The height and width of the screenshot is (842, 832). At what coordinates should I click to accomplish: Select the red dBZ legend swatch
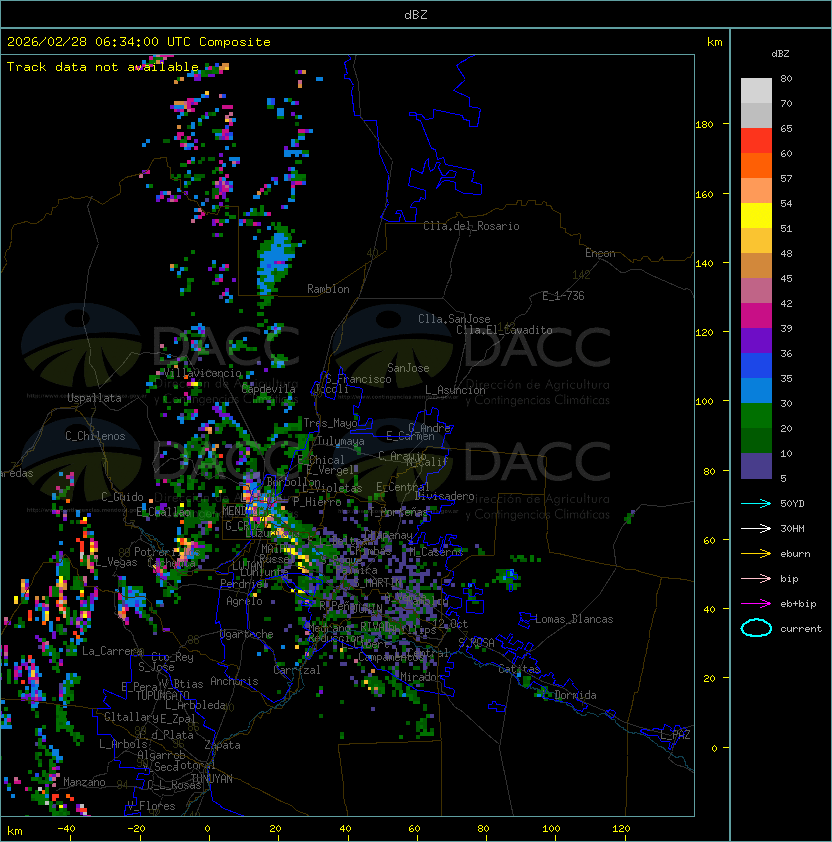click(x=756, y=141)
